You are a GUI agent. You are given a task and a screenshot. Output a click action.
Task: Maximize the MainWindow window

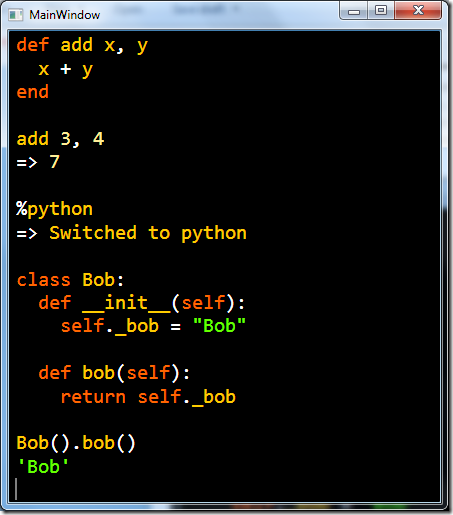381,11
